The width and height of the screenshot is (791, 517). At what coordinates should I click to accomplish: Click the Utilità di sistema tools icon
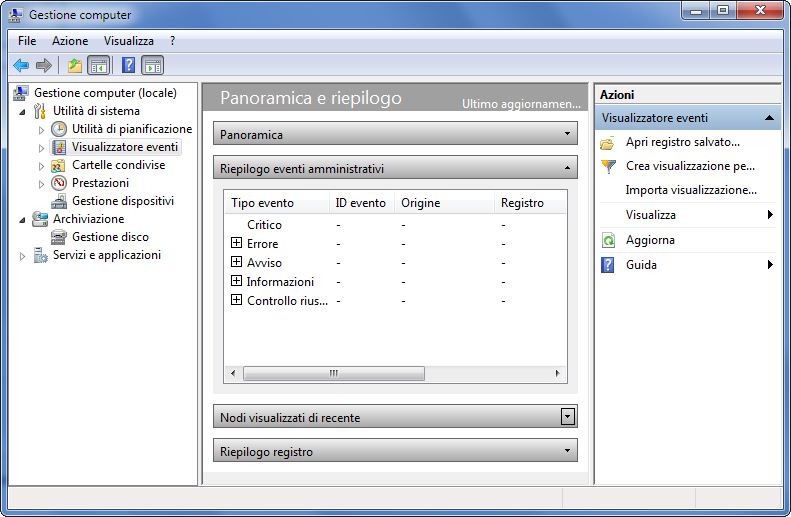pos(40,111)
